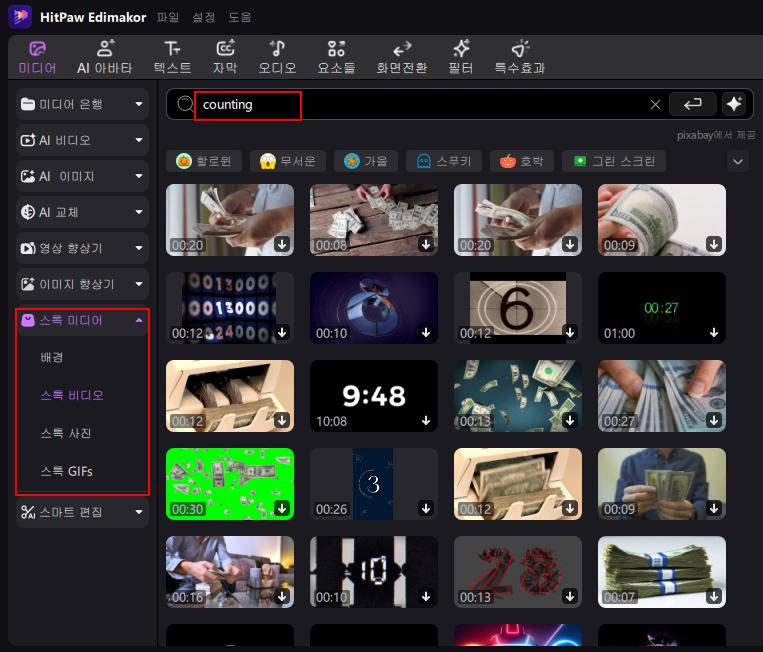
Task: Open the red 28 number thumbnail
Action: tap(518, 572)
